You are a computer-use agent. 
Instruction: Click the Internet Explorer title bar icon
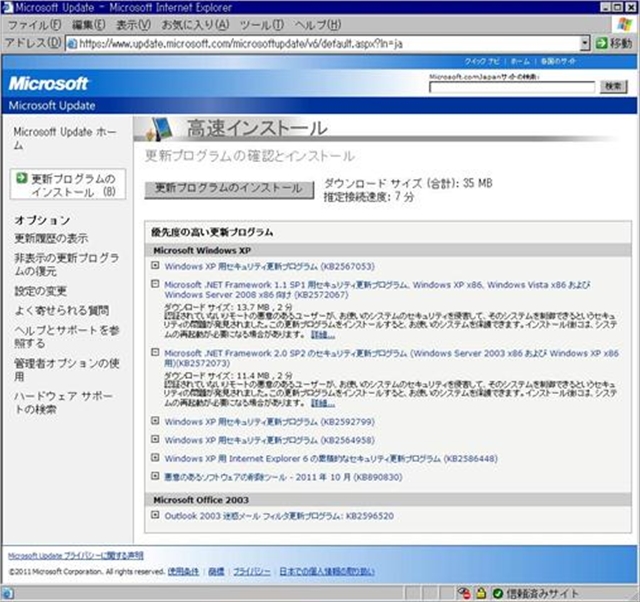[x=7, y=7]
